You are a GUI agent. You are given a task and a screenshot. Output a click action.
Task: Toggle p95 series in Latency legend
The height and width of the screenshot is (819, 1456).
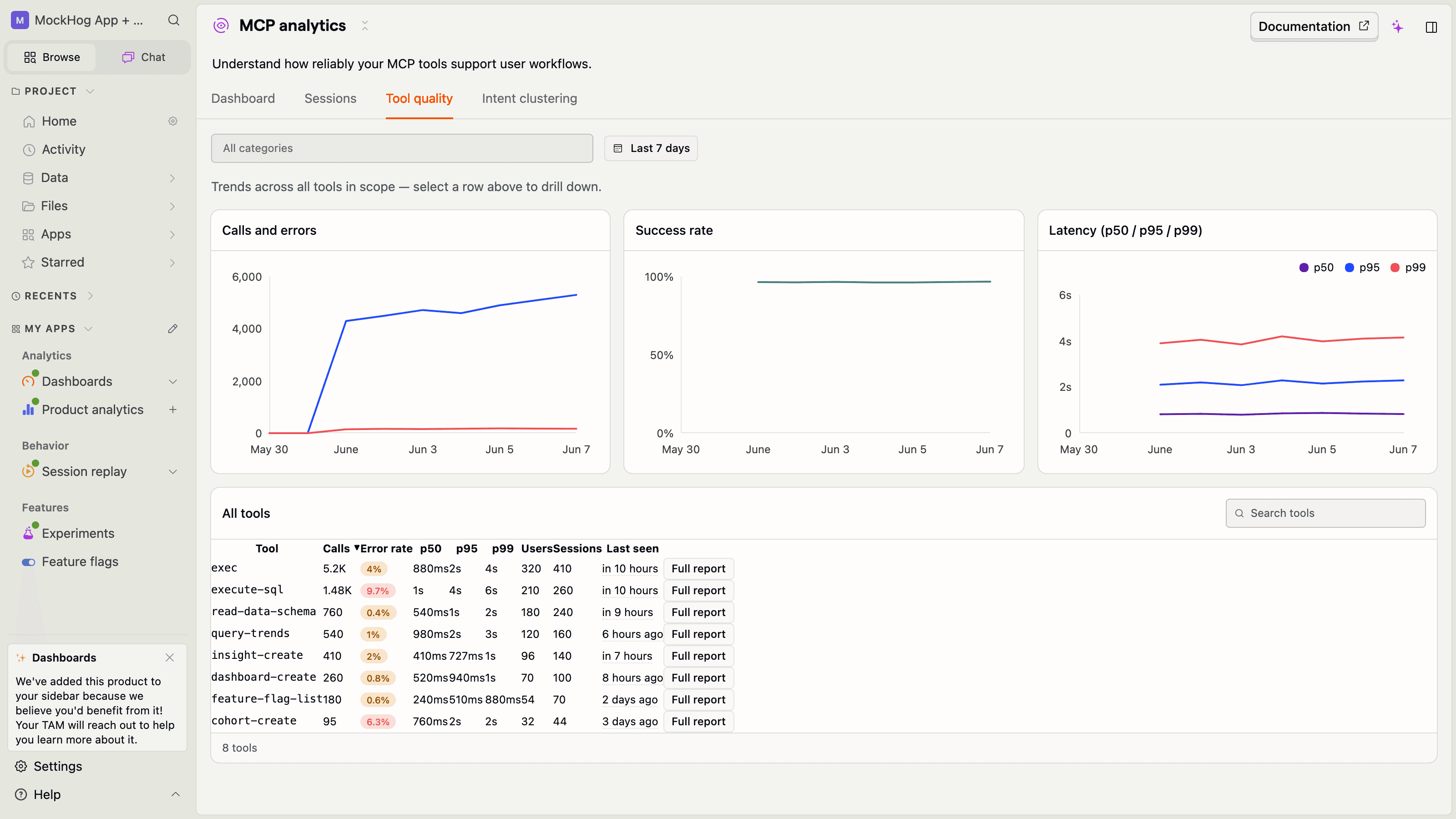click(x=1362, y=268)
